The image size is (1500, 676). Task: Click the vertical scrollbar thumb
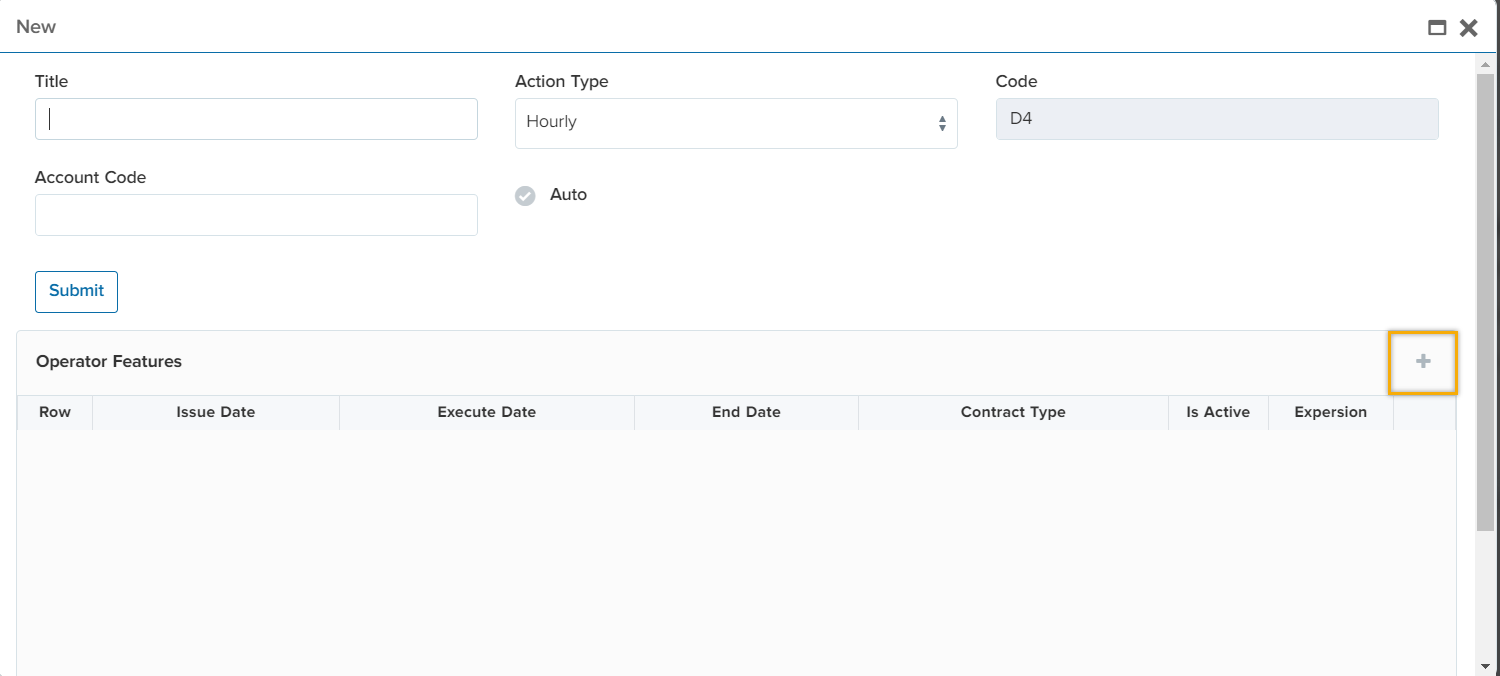point(1485,300)
